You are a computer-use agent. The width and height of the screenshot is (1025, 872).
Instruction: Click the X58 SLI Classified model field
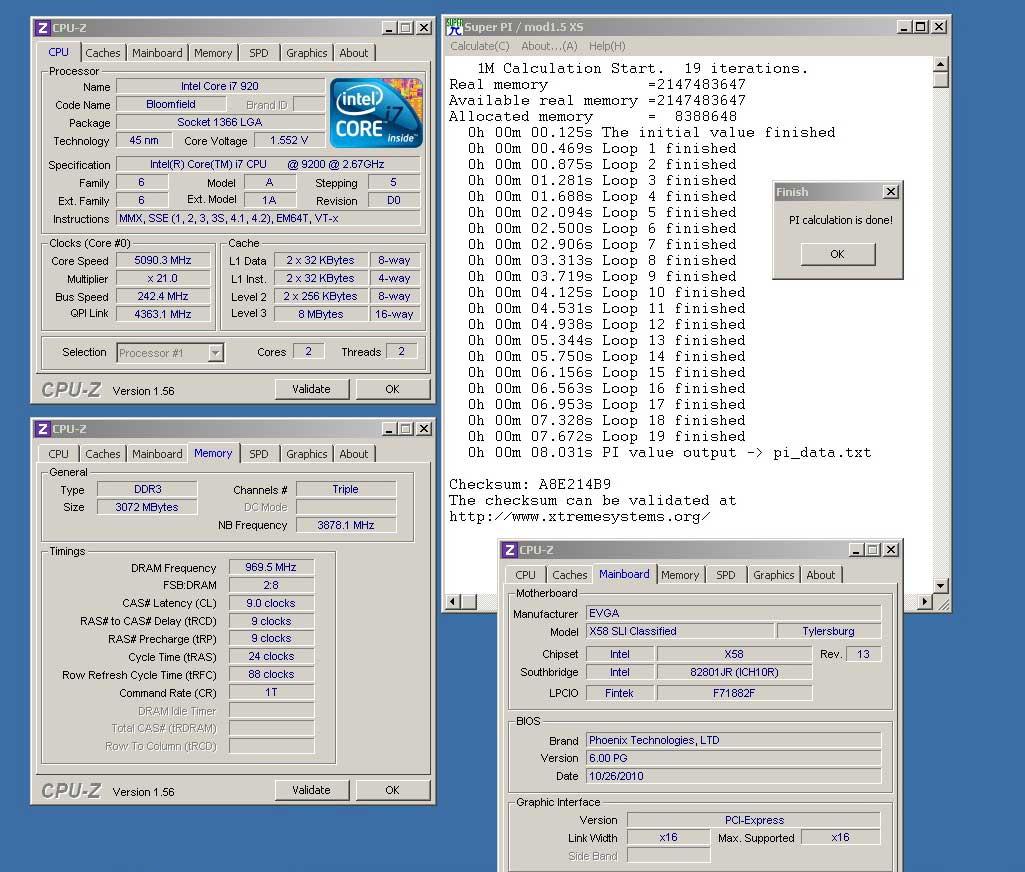(679, 631)
